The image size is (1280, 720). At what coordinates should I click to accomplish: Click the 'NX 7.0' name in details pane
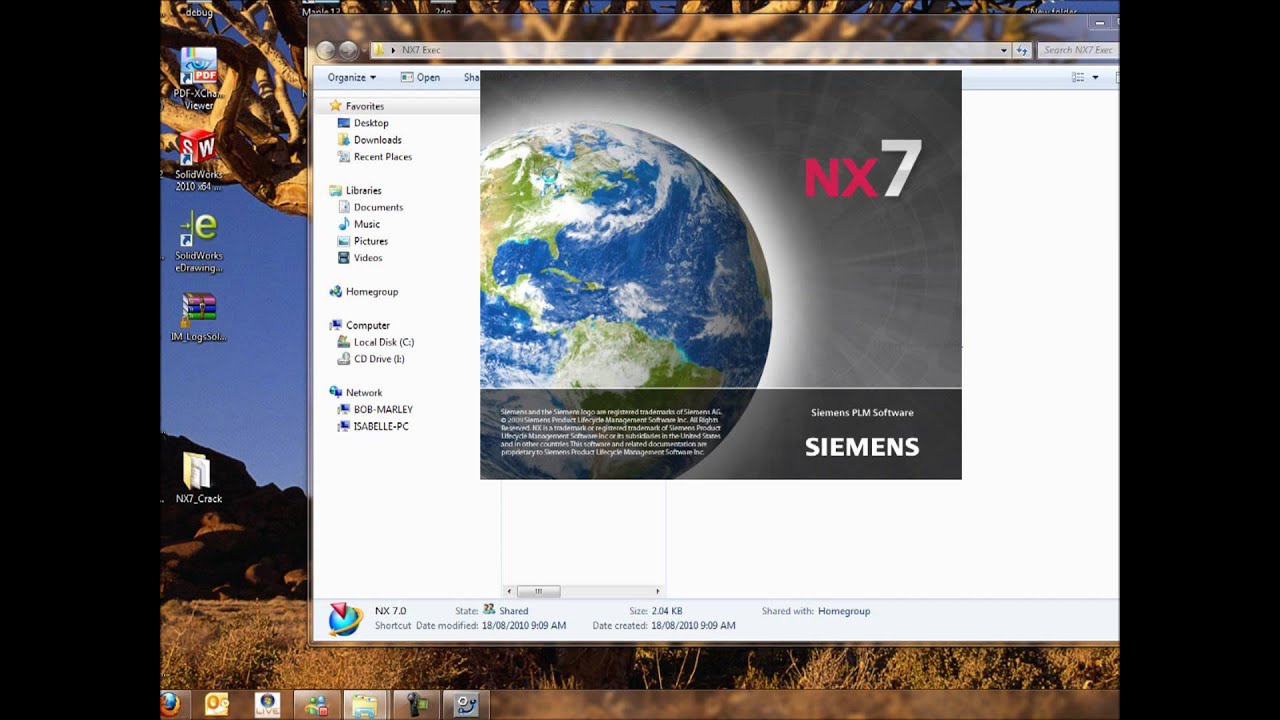tap(391, 611)
